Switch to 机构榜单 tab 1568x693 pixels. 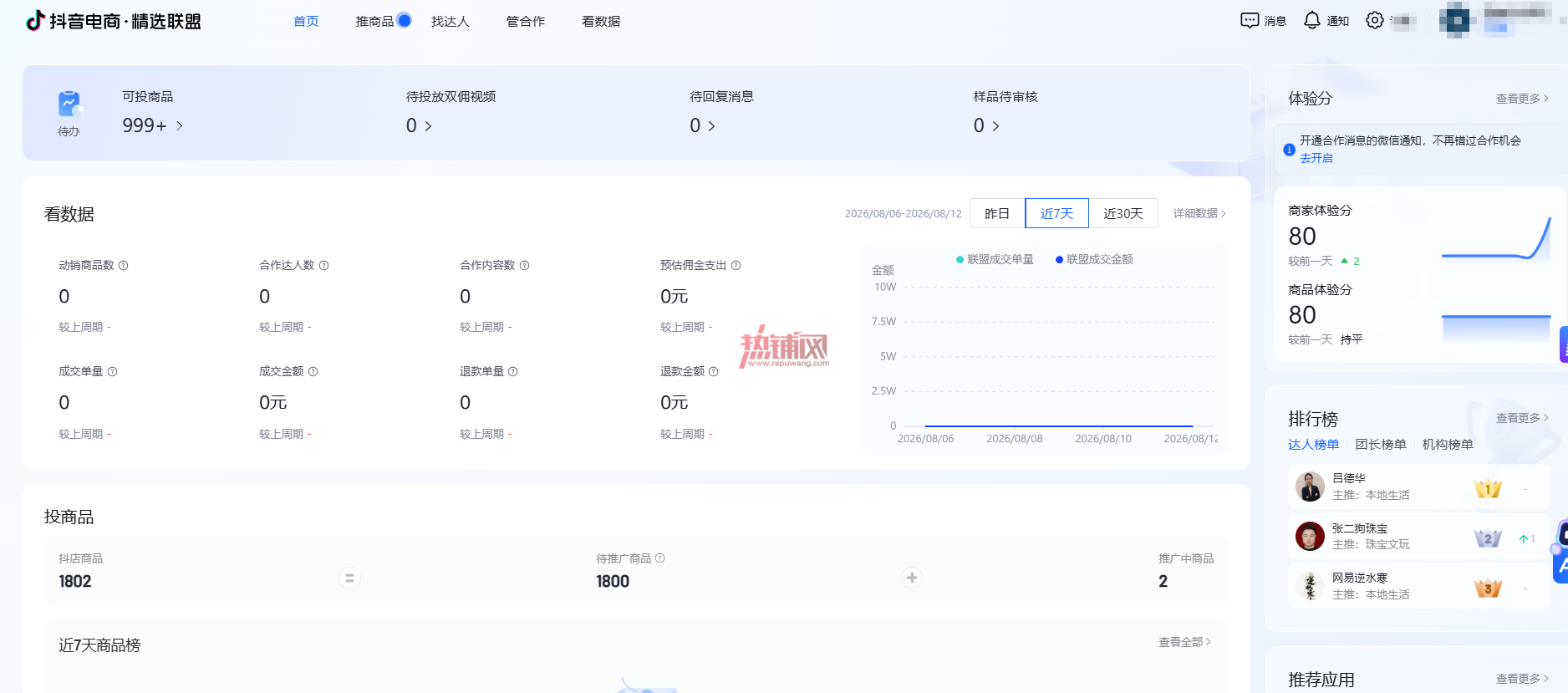pyautogui.click(x=1448, y=445)
